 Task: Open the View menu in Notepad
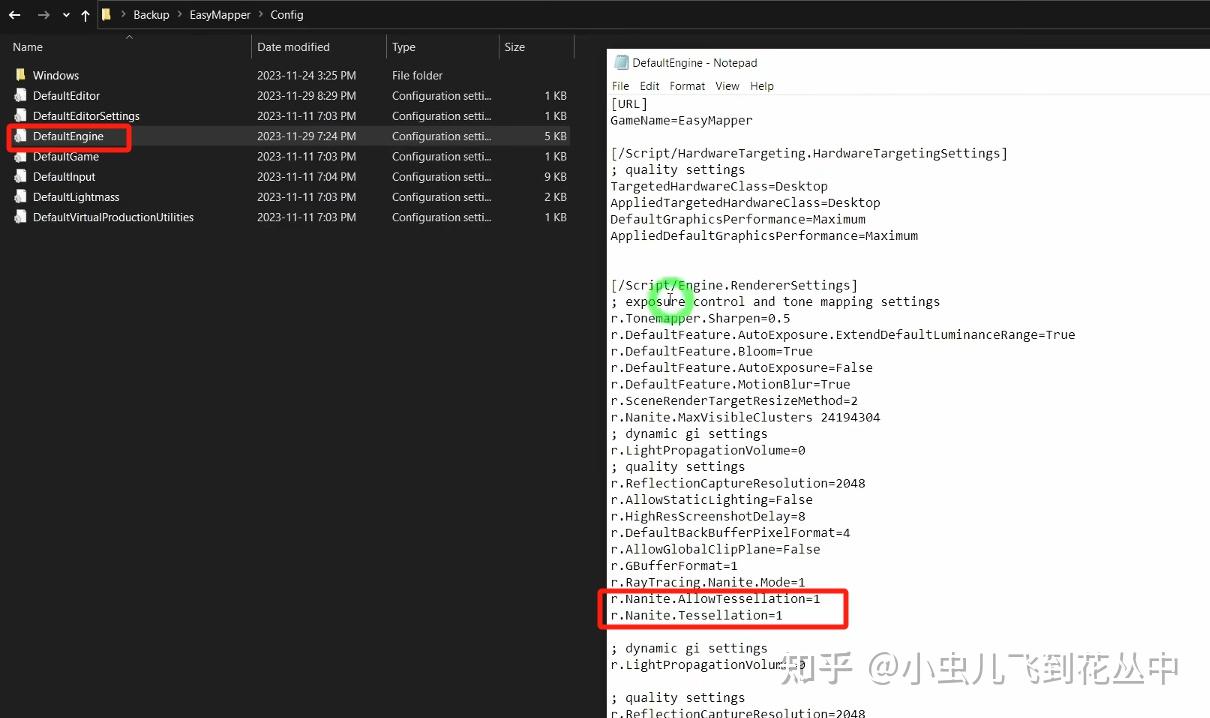point(727,86)
